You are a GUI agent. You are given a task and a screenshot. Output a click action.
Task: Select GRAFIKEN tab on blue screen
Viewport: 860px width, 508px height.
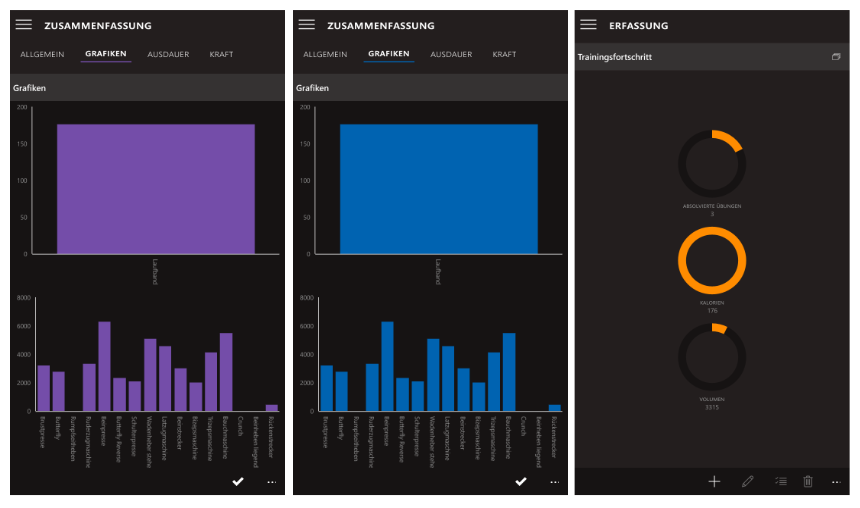tap(389, 54)
